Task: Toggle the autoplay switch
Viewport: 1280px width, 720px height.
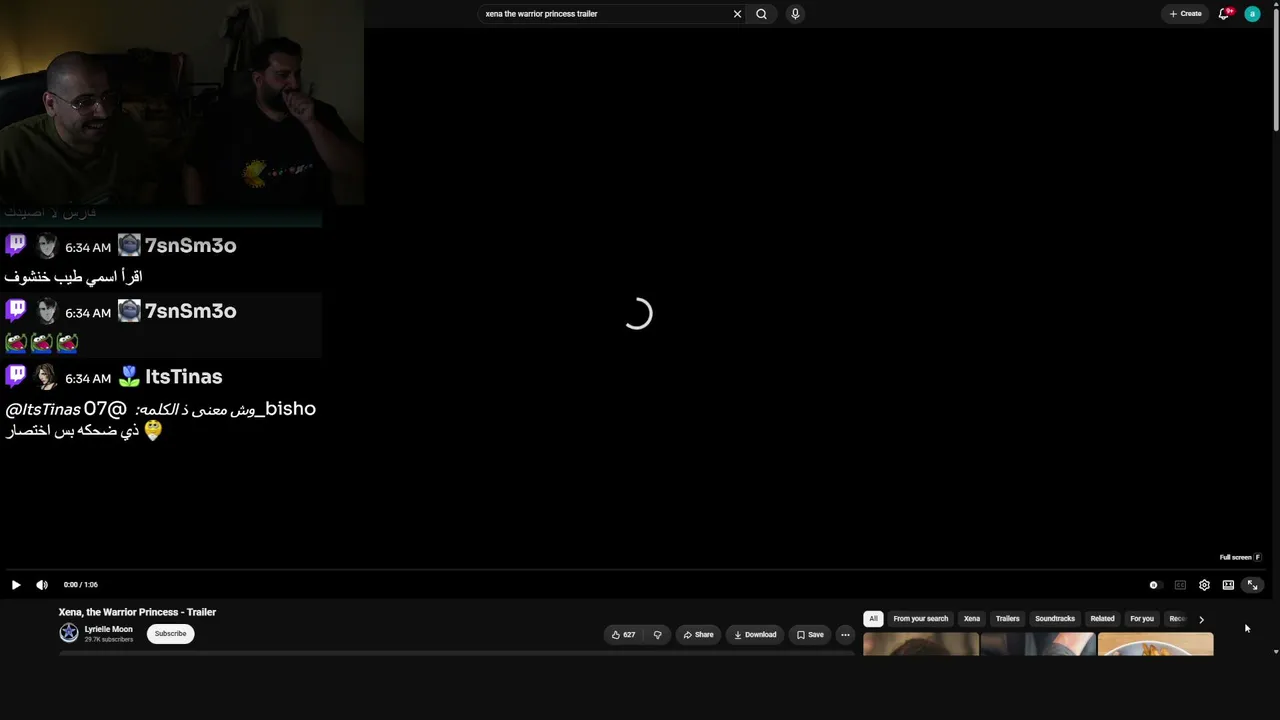Action: 1154,585
